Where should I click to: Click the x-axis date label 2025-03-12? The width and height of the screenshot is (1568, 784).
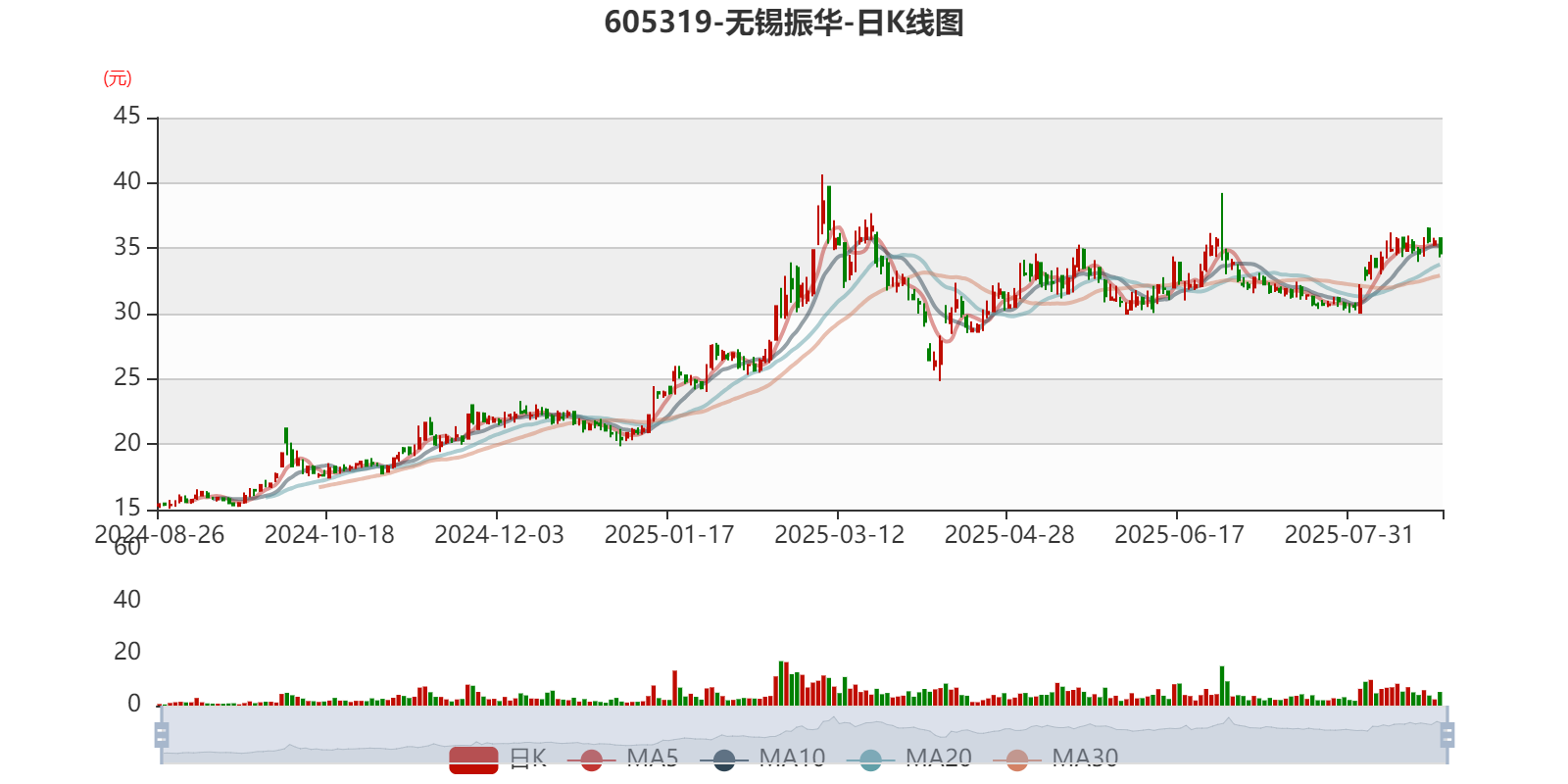[839, 535]
